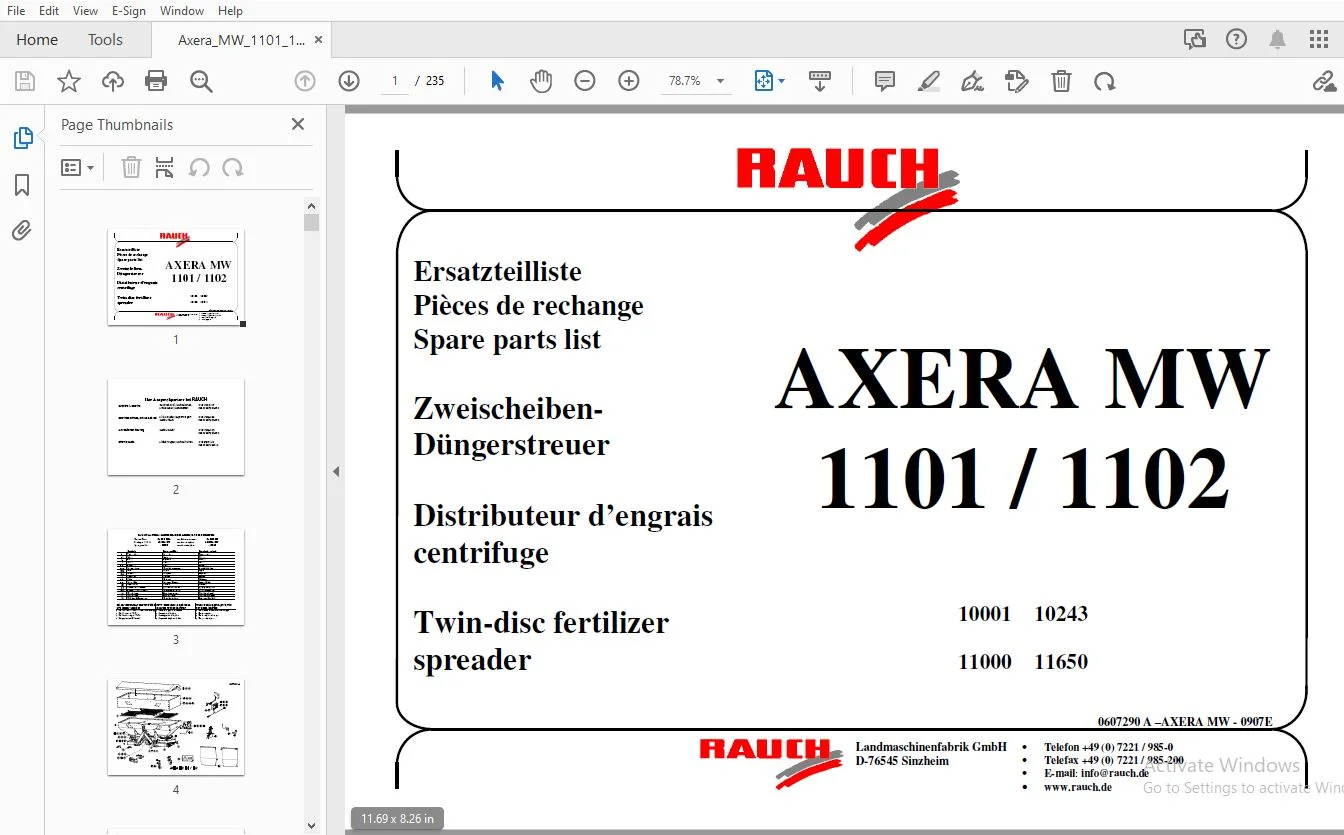This screenshot has height=835, width=1344.
Task: Share a link to this file
Action: pyautogui.click(x=1325, y=82)
